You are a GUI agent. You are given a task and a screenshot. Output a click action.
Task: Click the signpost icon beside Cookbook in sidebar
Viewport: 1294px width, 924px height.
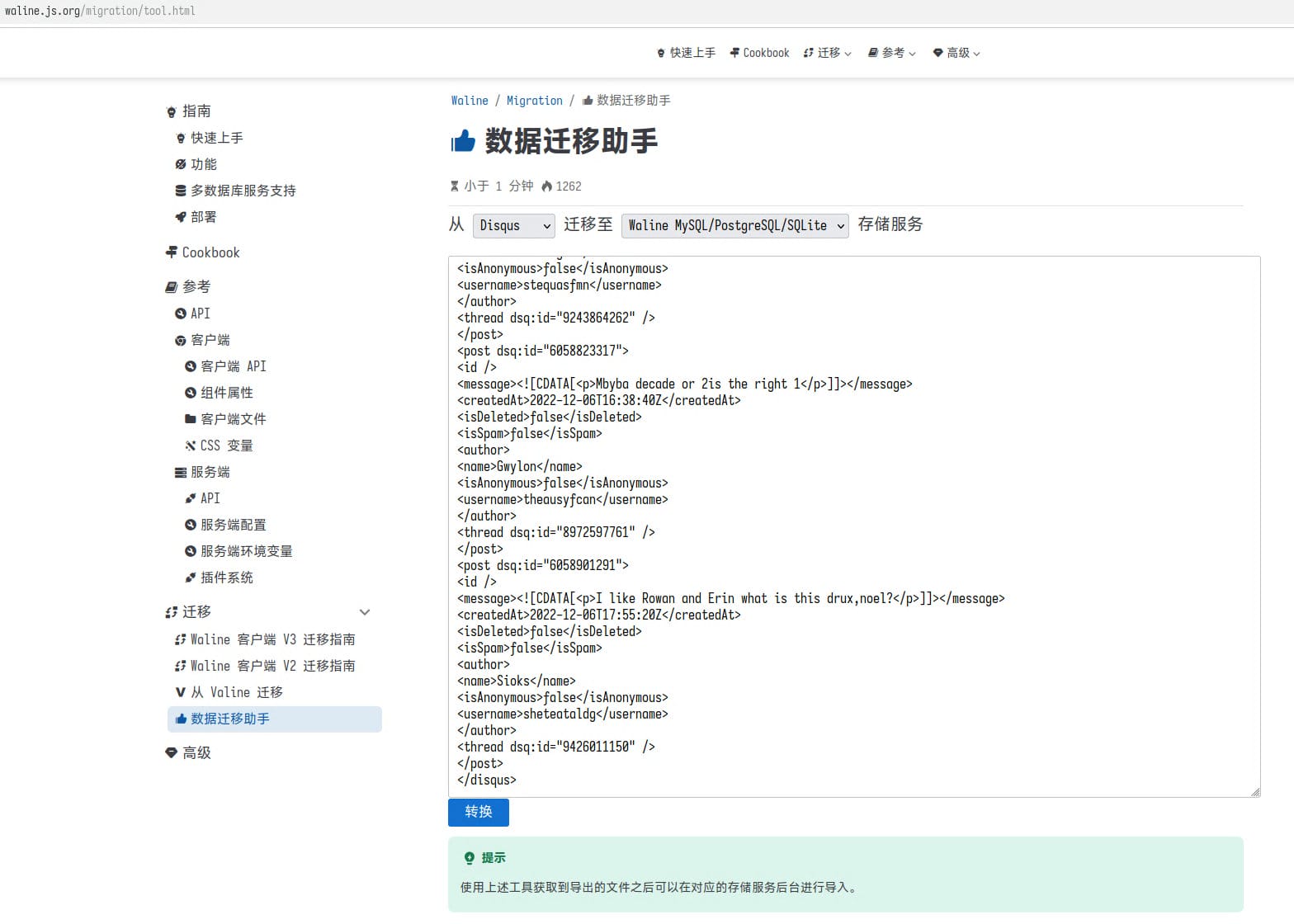[172, 252]
